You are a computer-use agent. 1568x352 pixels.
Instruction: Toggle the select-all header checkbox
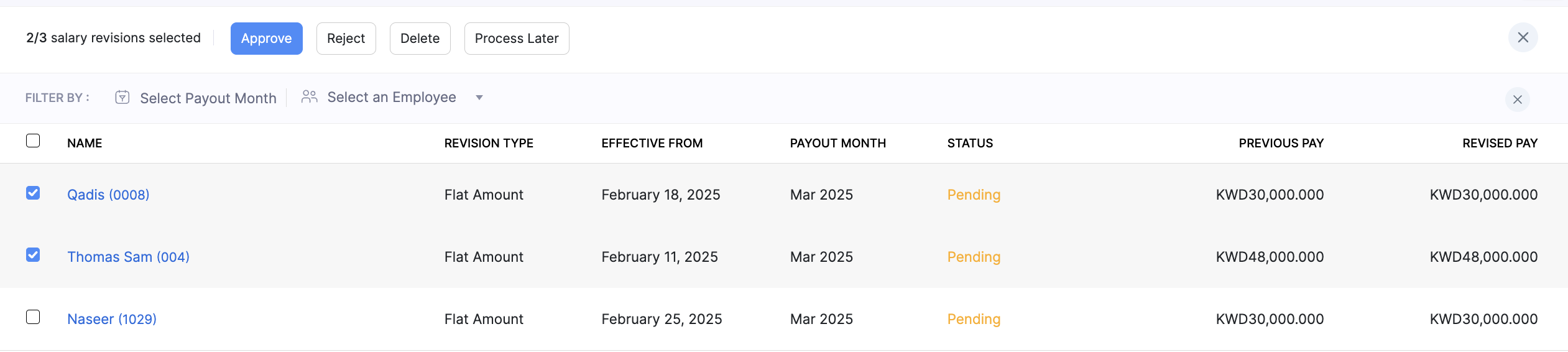pyautogui.click(x=34, y=141)
